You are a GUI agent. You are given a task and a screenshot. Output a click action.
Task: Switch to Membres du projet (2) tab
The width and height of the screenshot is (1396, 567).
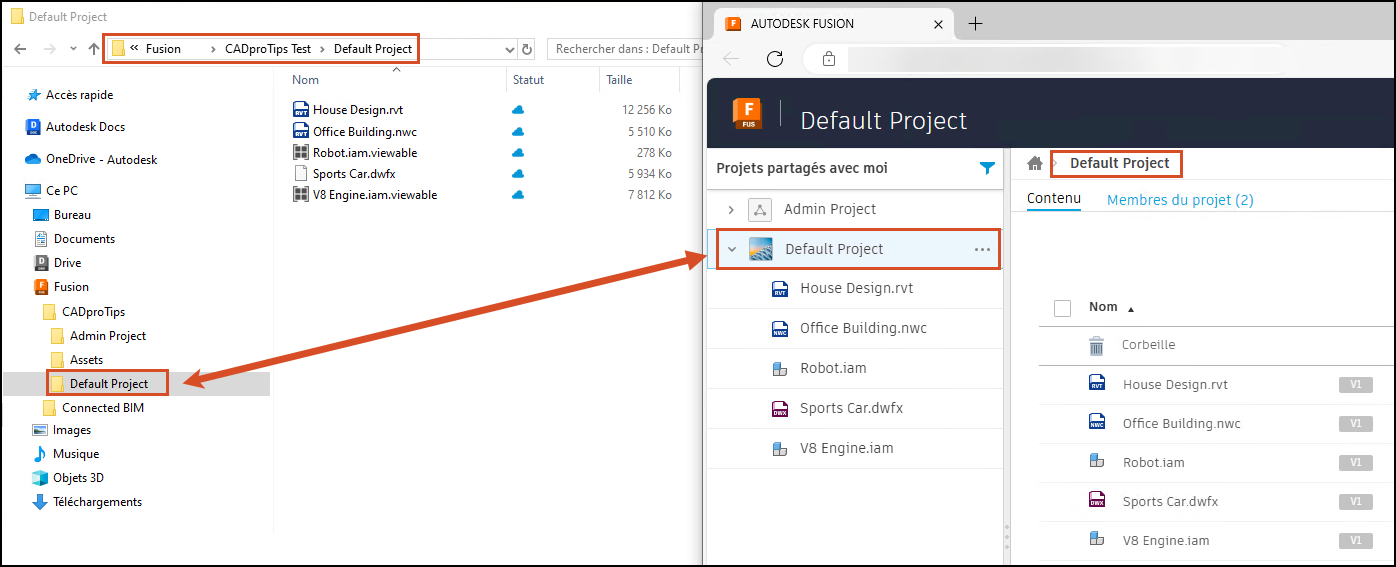point(1180,200)
